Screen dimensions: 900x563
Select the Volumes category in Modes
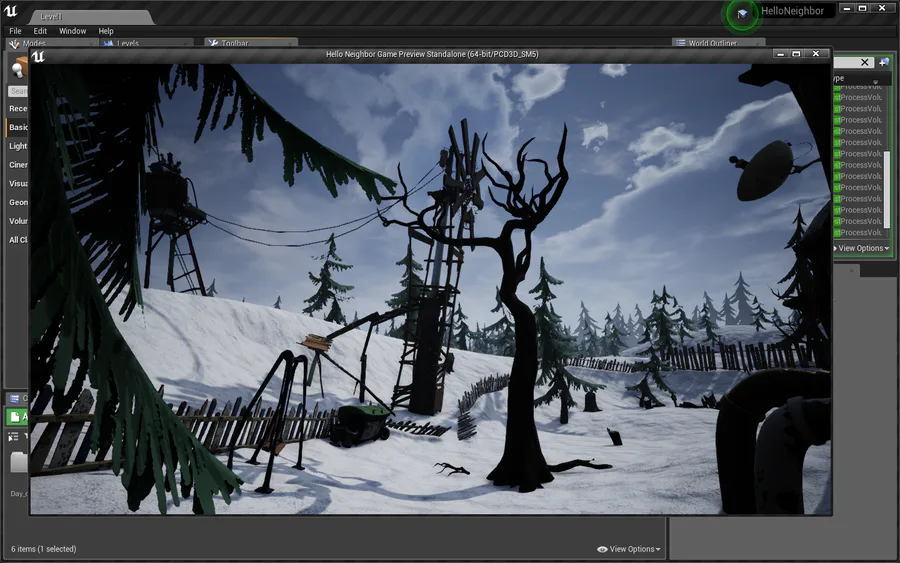point(18,221)
